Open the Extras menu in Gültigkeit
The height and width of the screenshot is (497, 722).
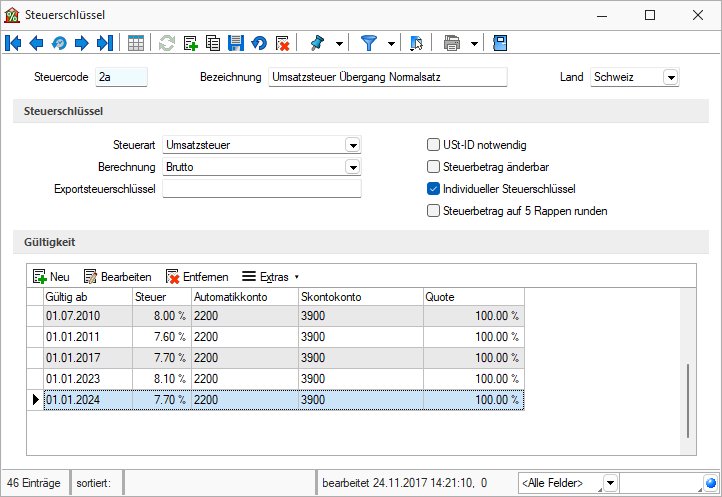271,276
